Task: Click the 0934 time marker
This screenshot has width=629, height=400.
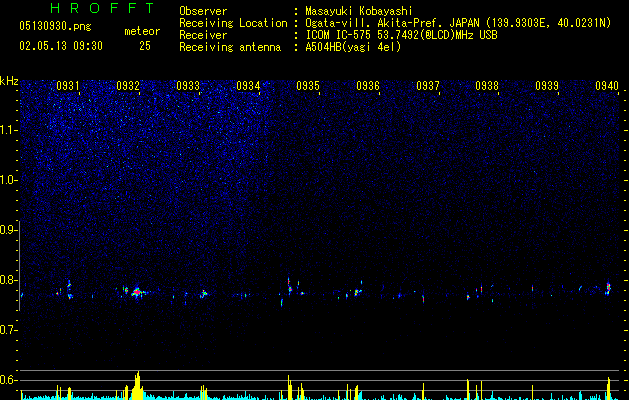Action: [x=248, y=85]
